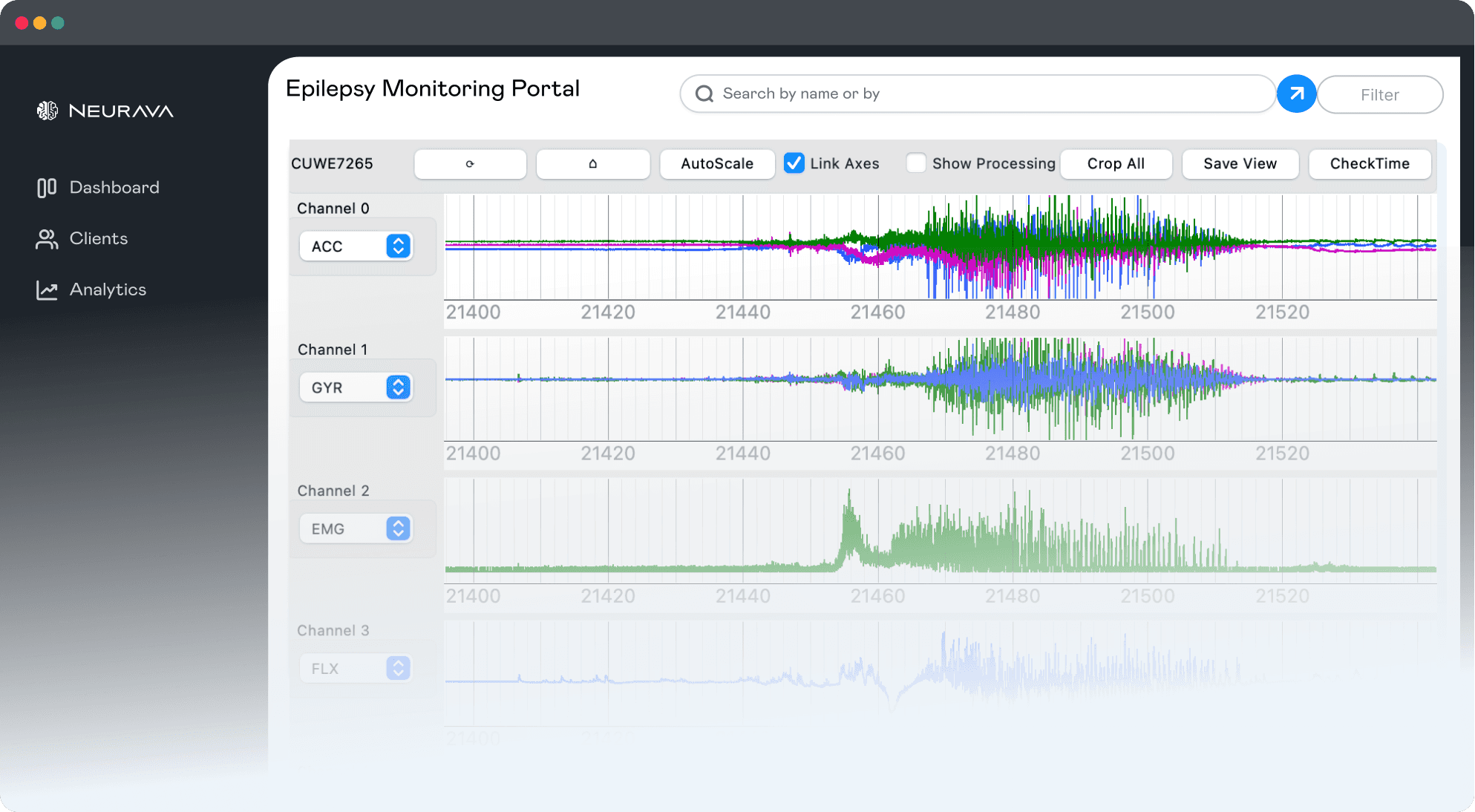Go to the Clients menu item
1475x812 pixels.
click(x=99, y=239)
